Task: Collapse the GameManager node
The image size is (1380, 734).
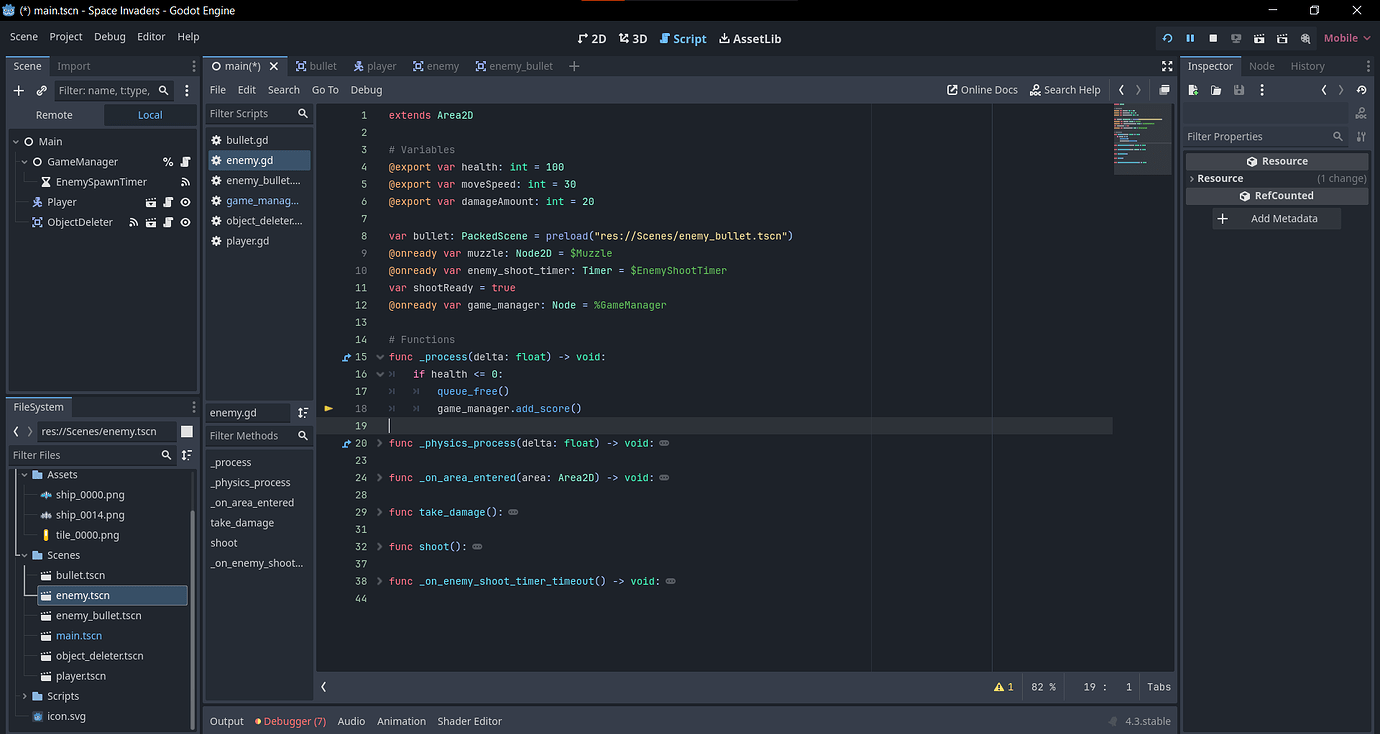Action: [25, 162]
